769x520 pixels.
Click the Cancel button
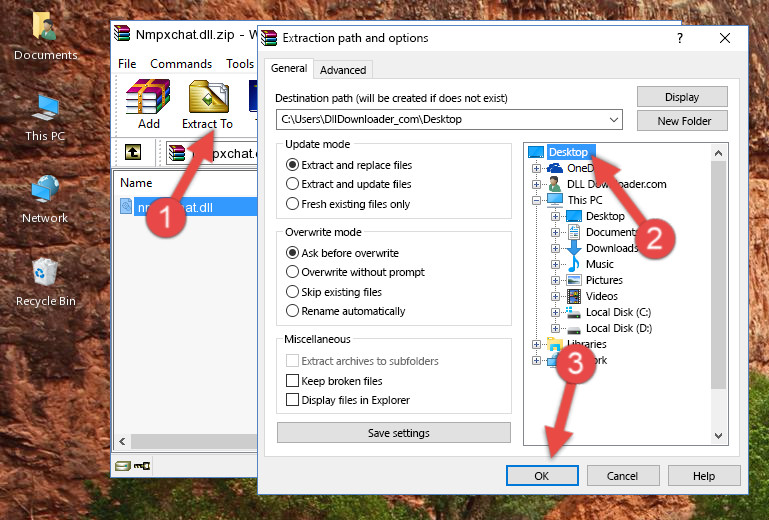tap(623, 476)
